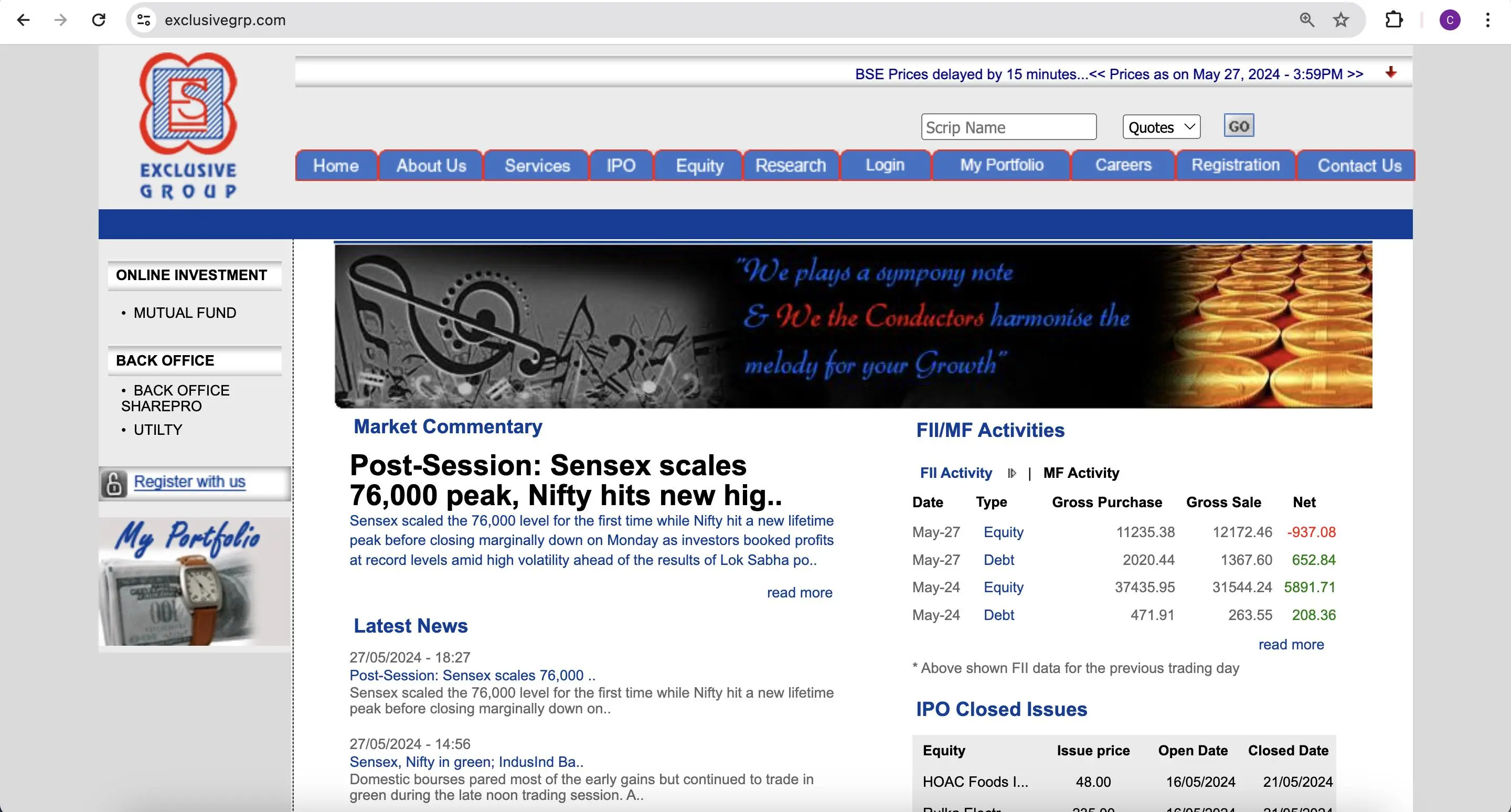Open the Services menu tab
Viewport: 1511px width, 812px height.
[537, 165]
